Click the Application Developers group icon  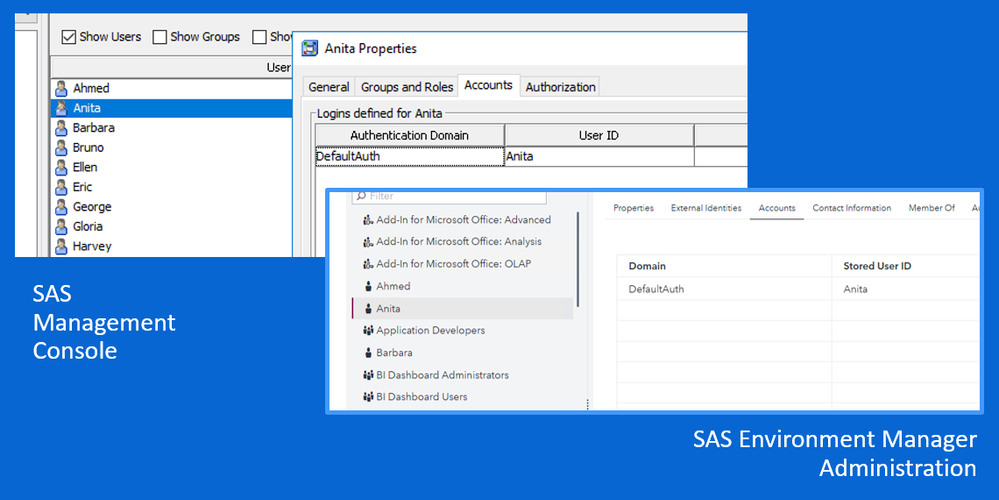click(x=368, y=331)
